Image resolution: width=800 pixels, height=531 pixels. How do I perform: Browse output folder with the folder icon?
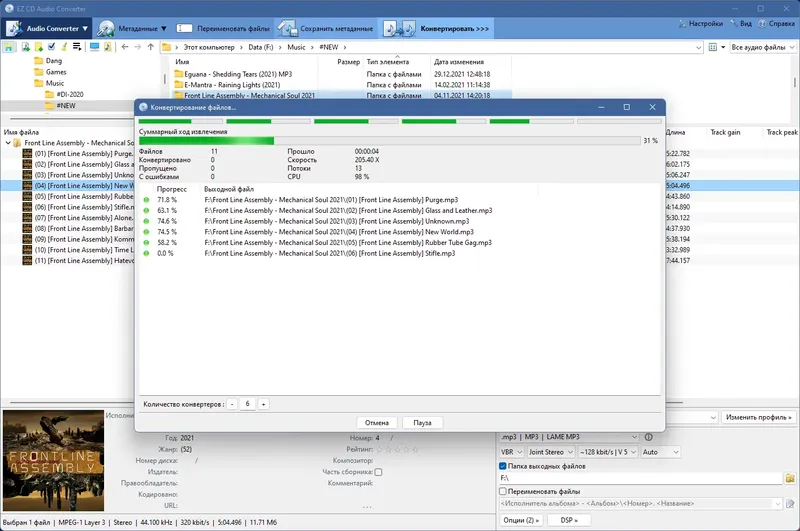(790, 478)
